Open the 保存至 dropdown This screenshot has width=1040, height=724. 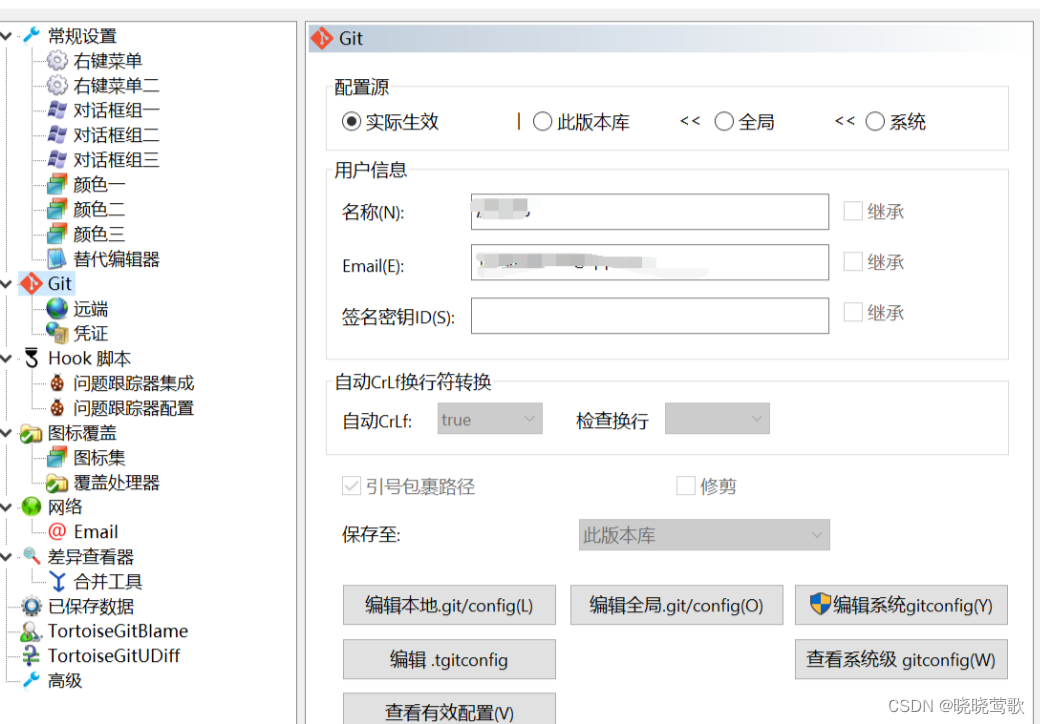704,535
